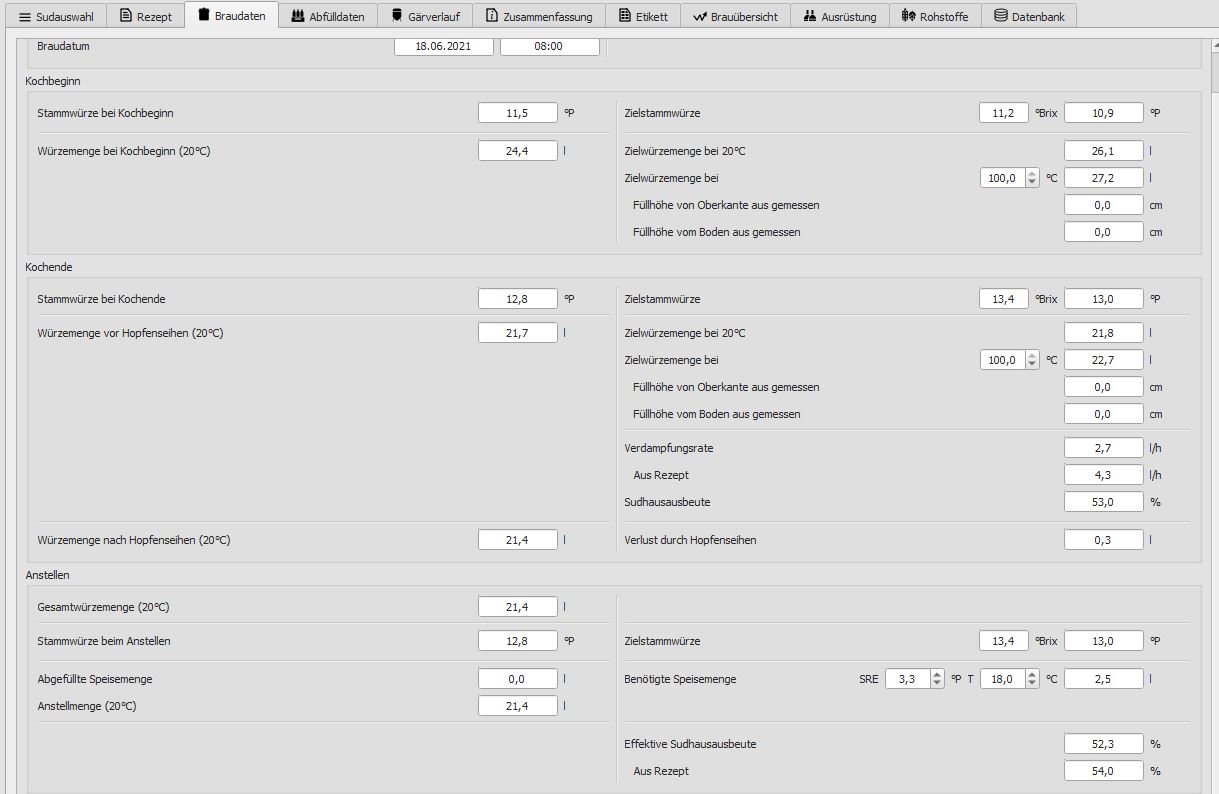Click the Gärverlauf fermenter icon

point(397,16)
